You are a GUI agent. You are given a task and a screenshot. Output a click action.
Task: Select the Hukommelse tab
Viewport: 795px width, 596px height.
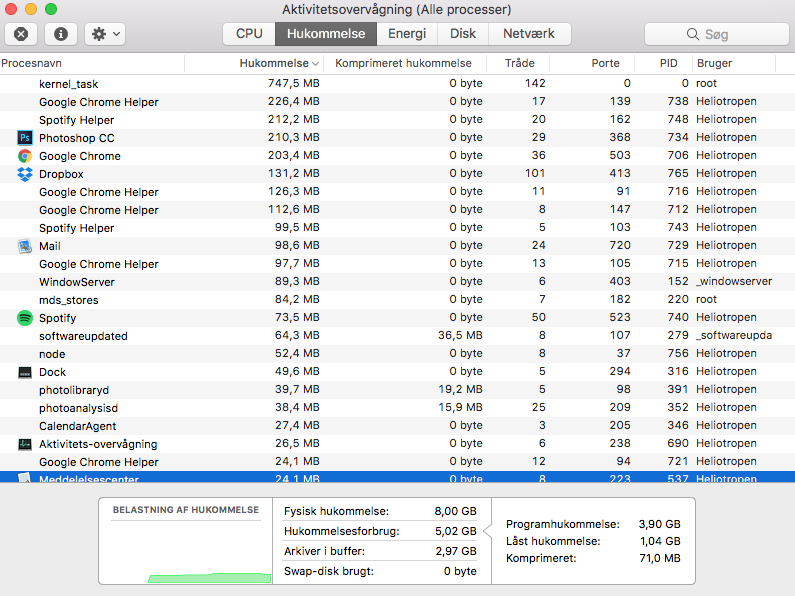[326, 34]
